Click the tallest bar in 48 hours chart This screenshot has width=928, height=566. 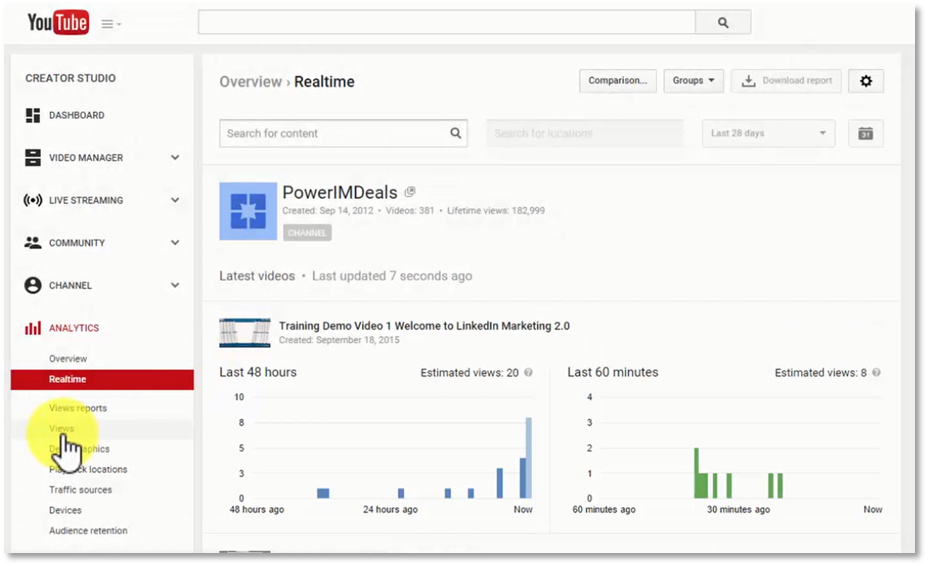[529, 458]
